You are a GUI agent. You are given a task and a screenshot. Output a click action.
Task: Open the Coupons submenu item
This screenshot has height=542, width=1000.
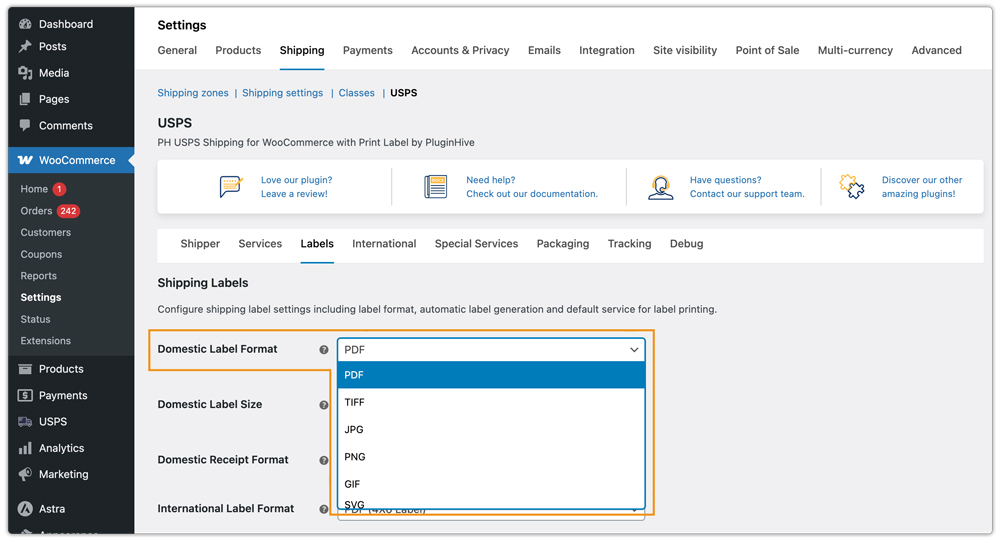[x=41, y=254]
